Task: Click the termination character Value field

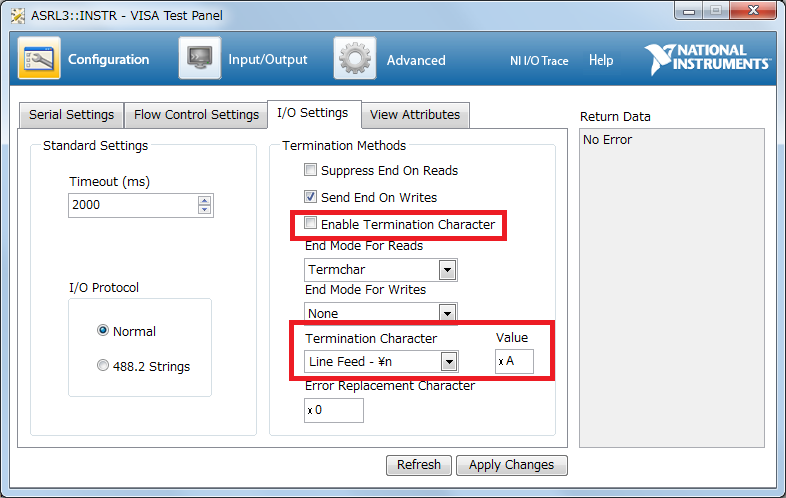Action: pos(514,362)
